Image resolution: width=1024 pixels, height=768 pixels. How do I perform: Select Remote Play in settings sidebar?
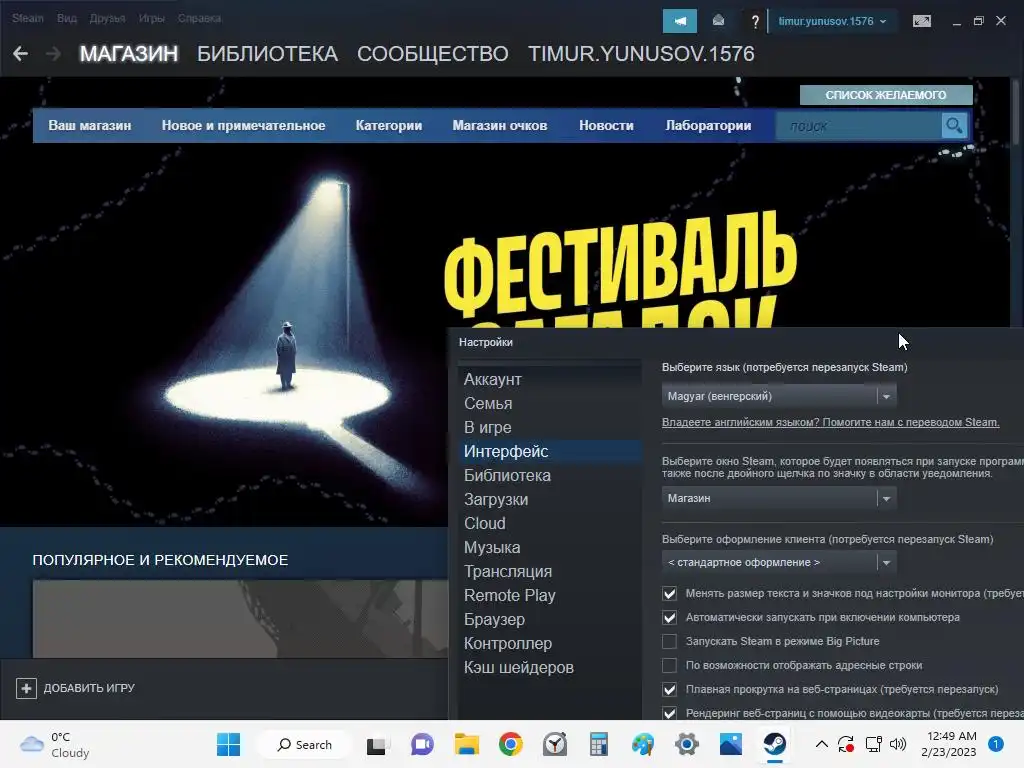tap(509, 596)
